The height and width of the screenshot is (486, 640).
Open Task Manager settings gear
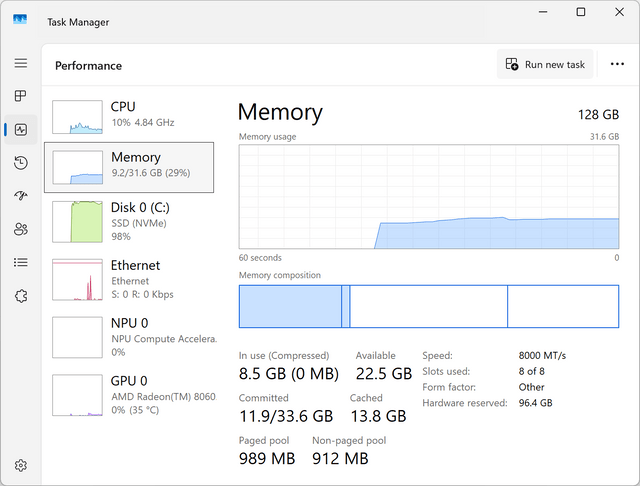pos(21,465)
